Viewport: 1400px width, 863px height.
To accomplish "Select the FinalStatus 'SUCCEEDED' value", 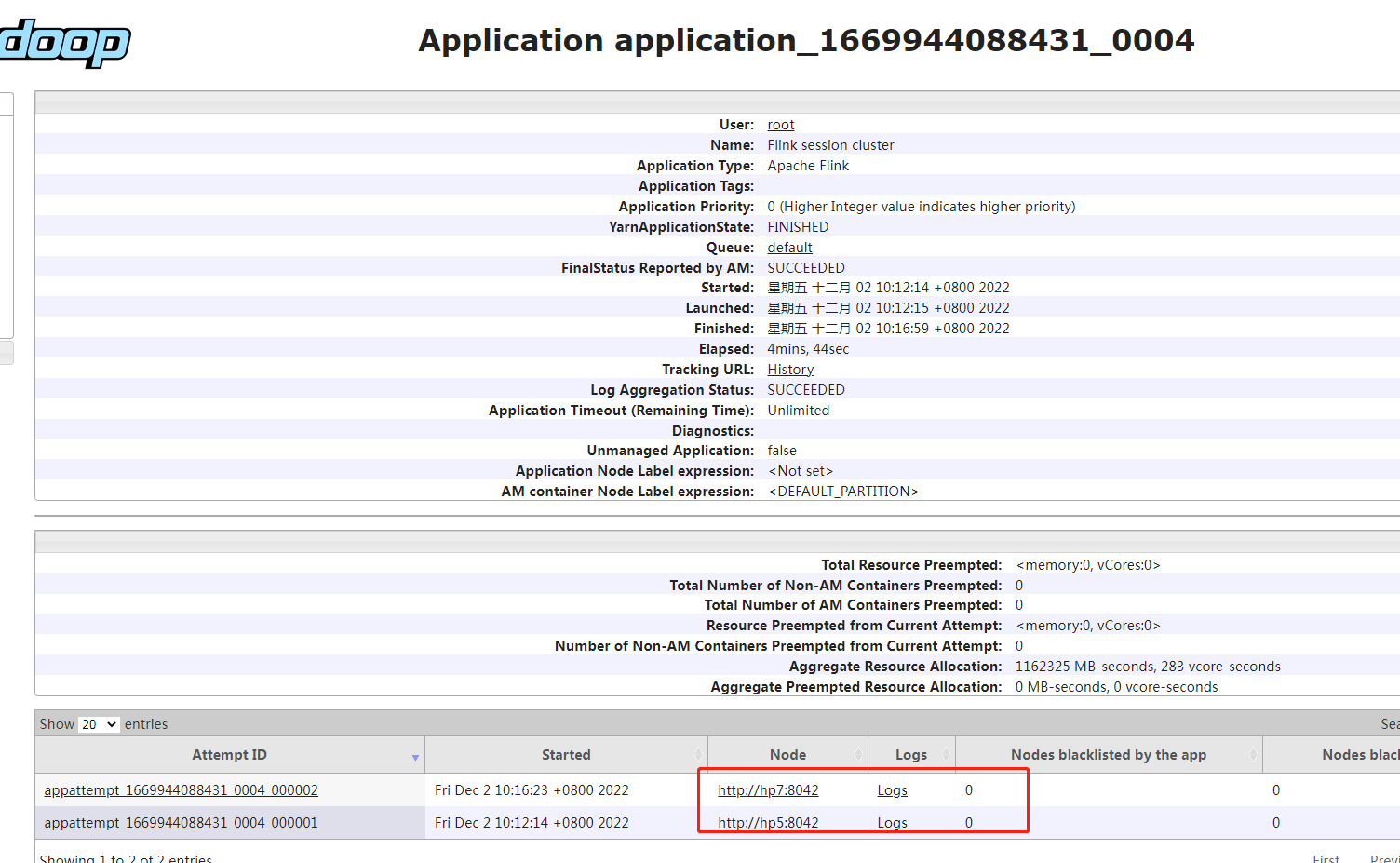I will (x=806, y=268).
